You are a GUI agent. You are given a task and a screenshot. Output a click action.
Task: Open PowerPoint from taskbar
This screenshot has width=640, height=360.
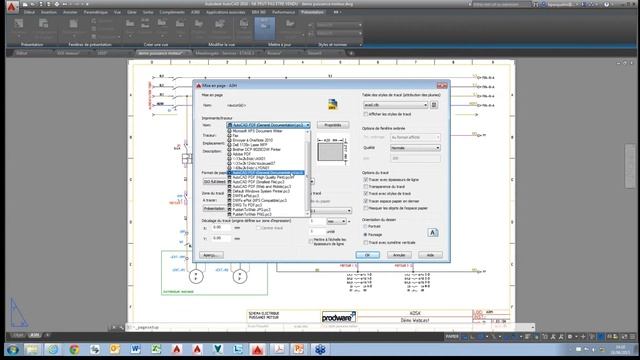(x=299, y=349)
